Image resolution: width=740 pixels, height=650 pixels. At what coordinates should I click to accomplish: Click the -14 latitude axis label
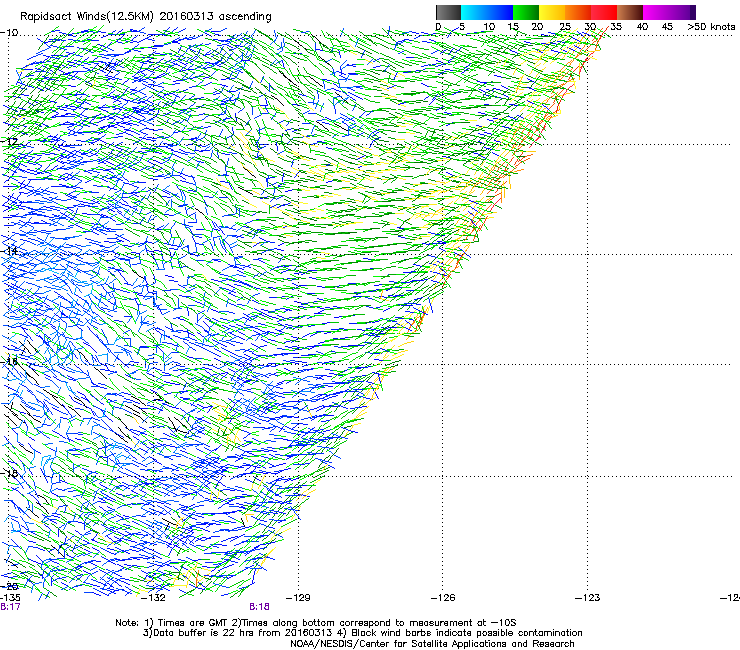(9, 251)
